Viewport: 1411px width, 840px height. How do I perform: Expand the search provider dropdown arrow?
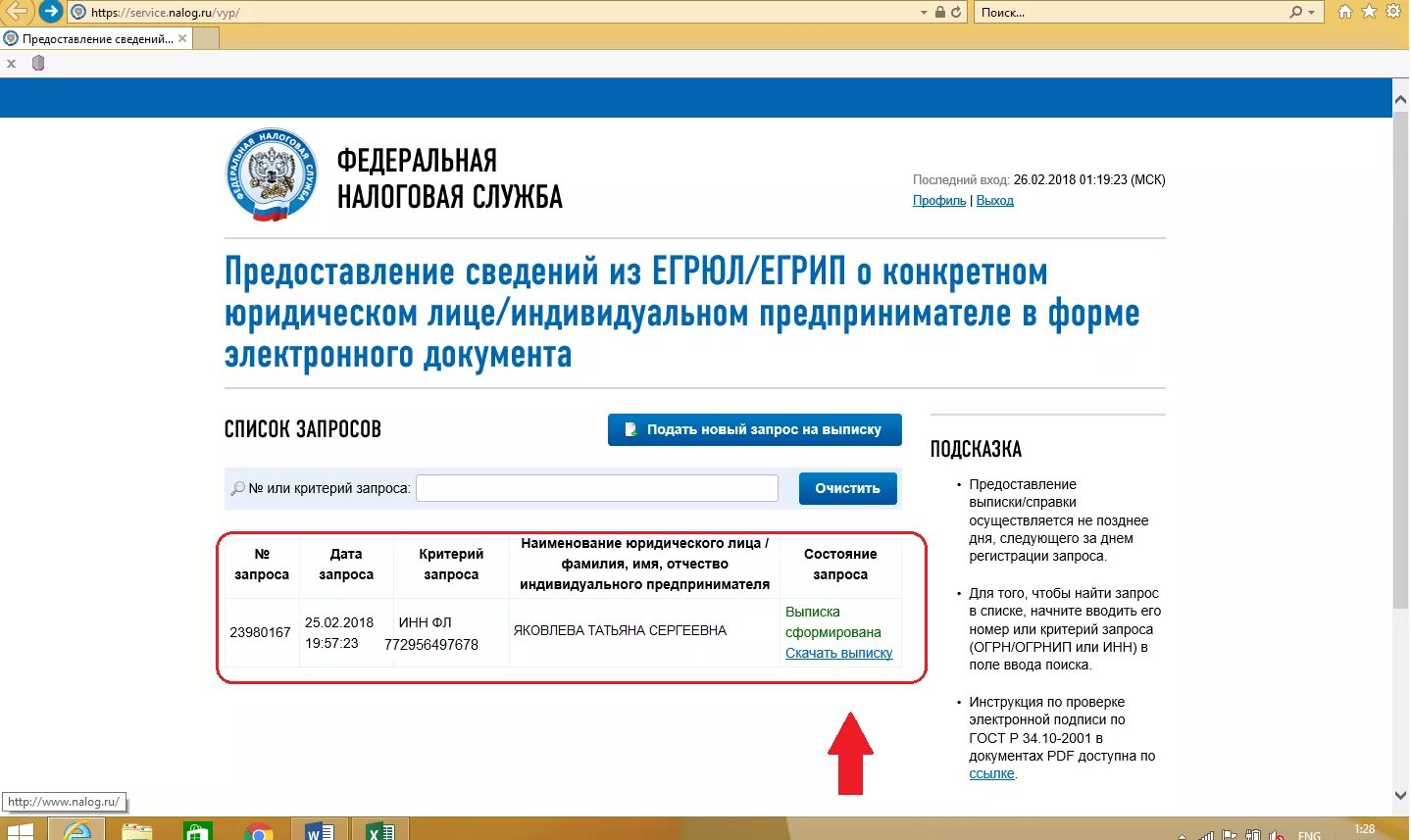(1311, 13)
